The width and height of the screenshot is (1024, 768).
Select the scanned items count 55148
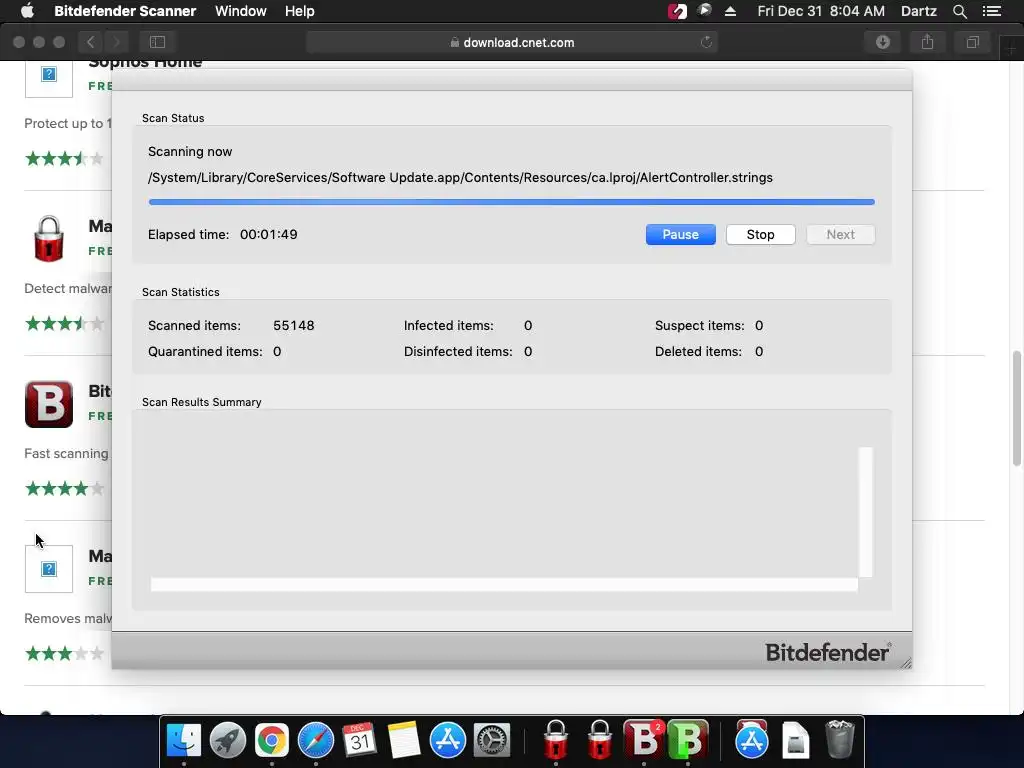pos(293,325)
